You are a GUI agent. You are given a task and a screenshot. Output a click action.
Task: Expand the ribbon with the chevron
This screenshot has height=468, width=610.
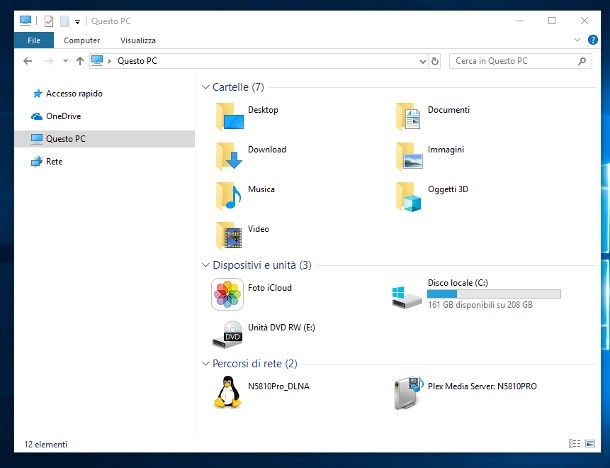[x=577, y=40]
